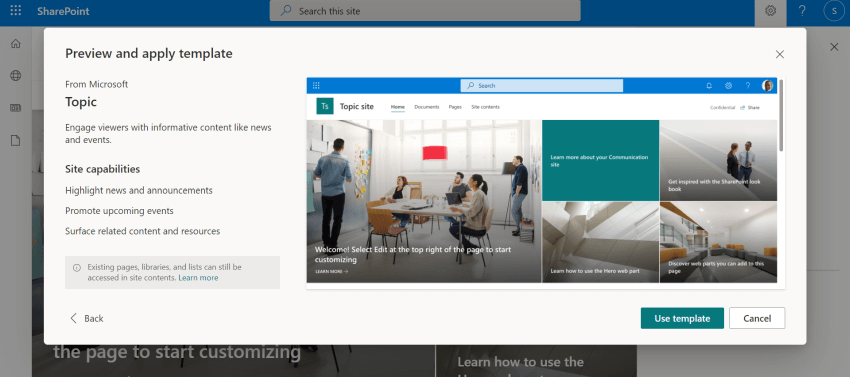The height and width of the screenshot is (377, 850).
Task: Click the preview pane vertical scrollbar
Action: (x=781, y=115)
